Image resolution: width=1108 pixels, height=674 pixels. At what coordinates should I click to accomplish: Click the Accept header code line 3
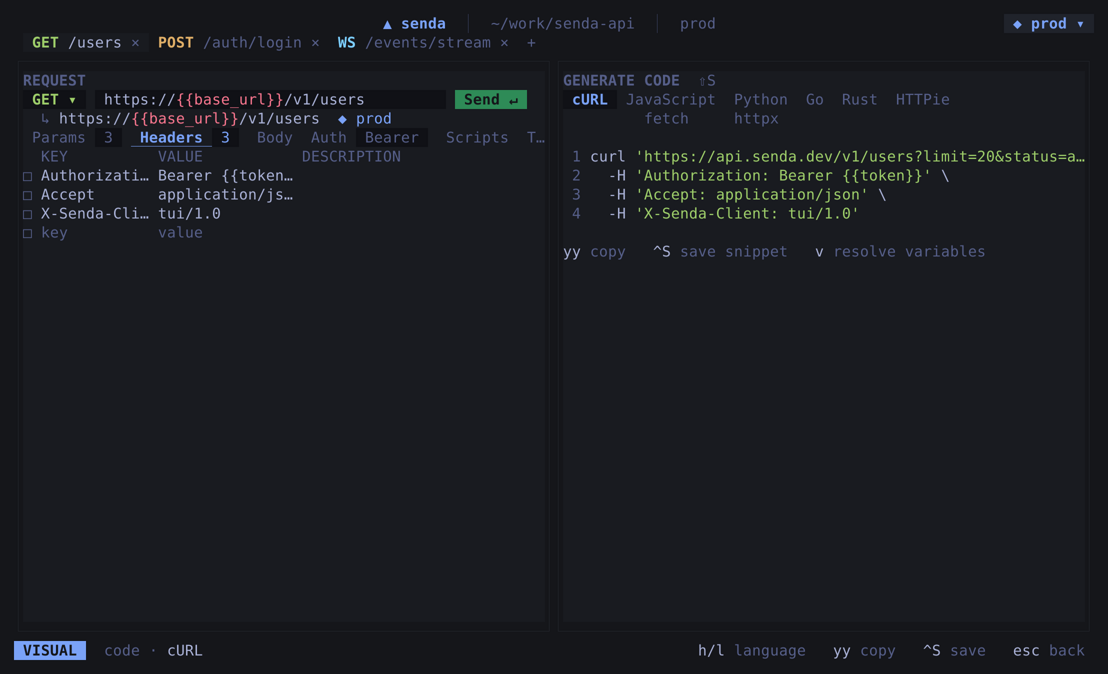[x=747, y=195]
